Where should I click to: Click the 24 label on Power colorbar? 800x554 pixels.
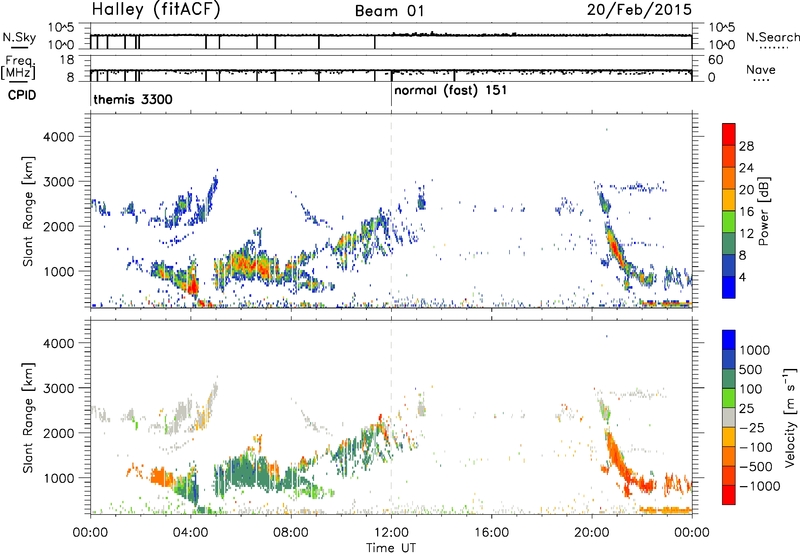tap(746, 168)
